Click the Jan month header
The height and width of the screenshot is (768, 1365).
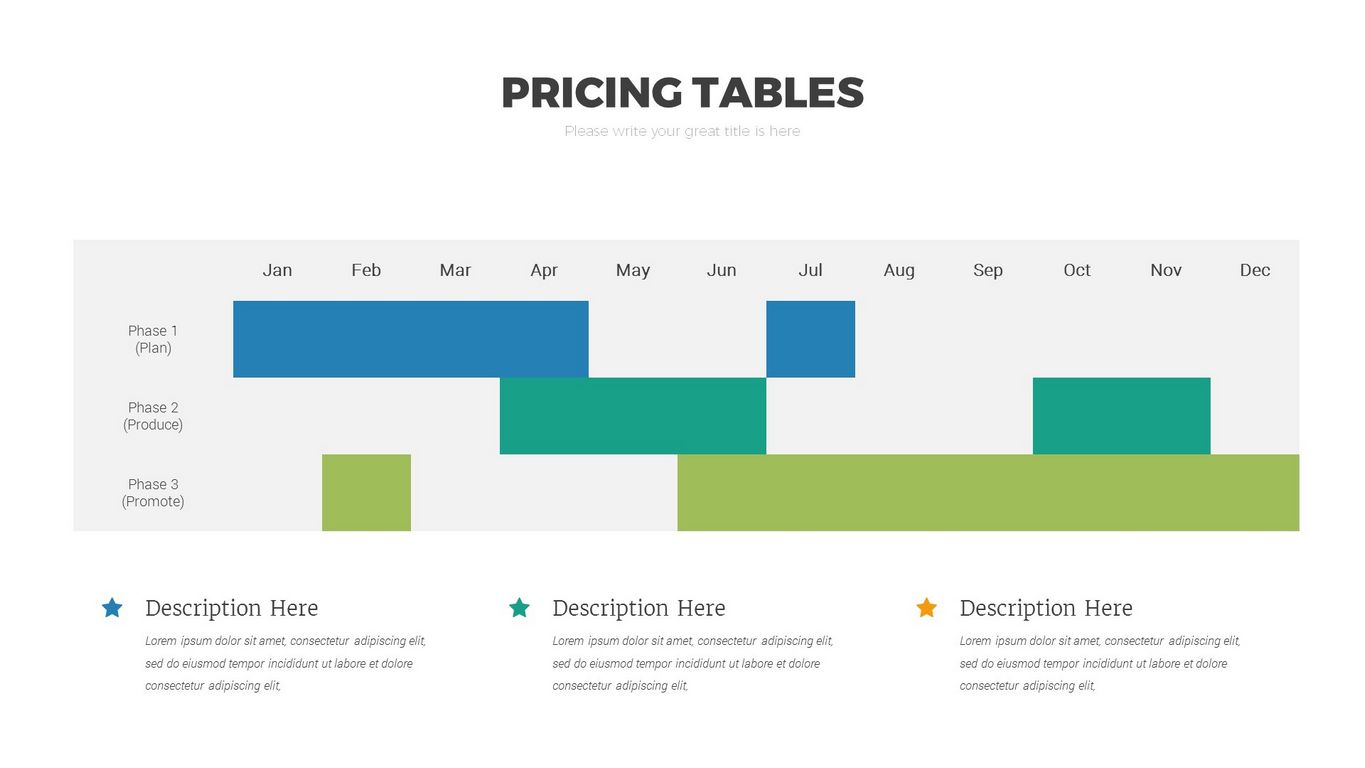[277, 270]
